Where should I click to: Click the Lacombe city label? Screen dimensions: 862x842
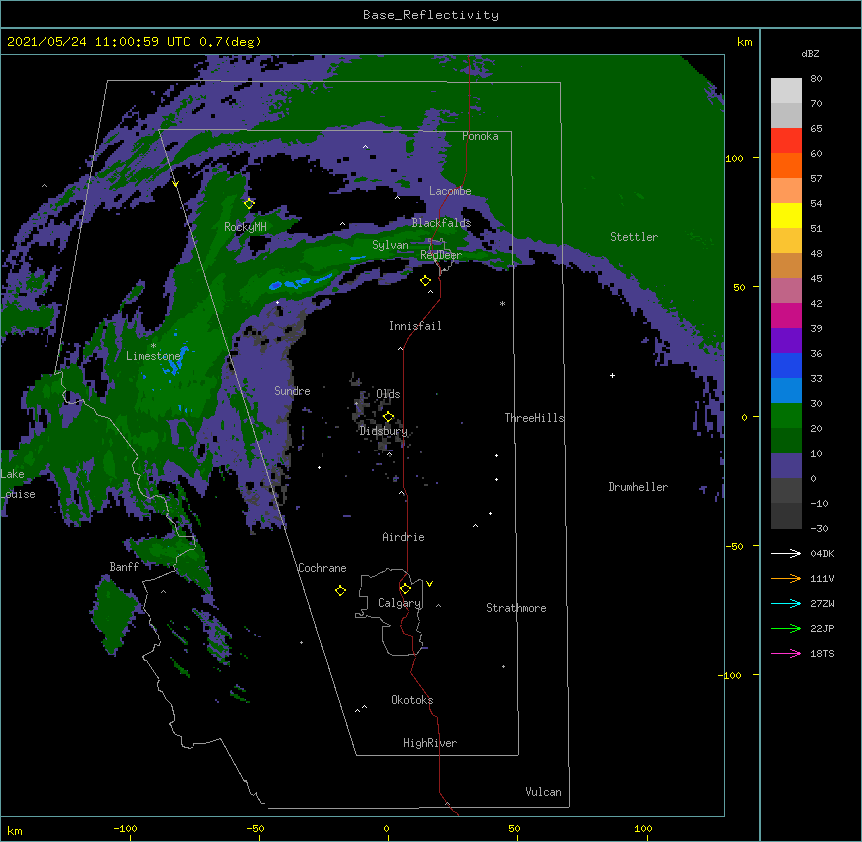[450, 191]
